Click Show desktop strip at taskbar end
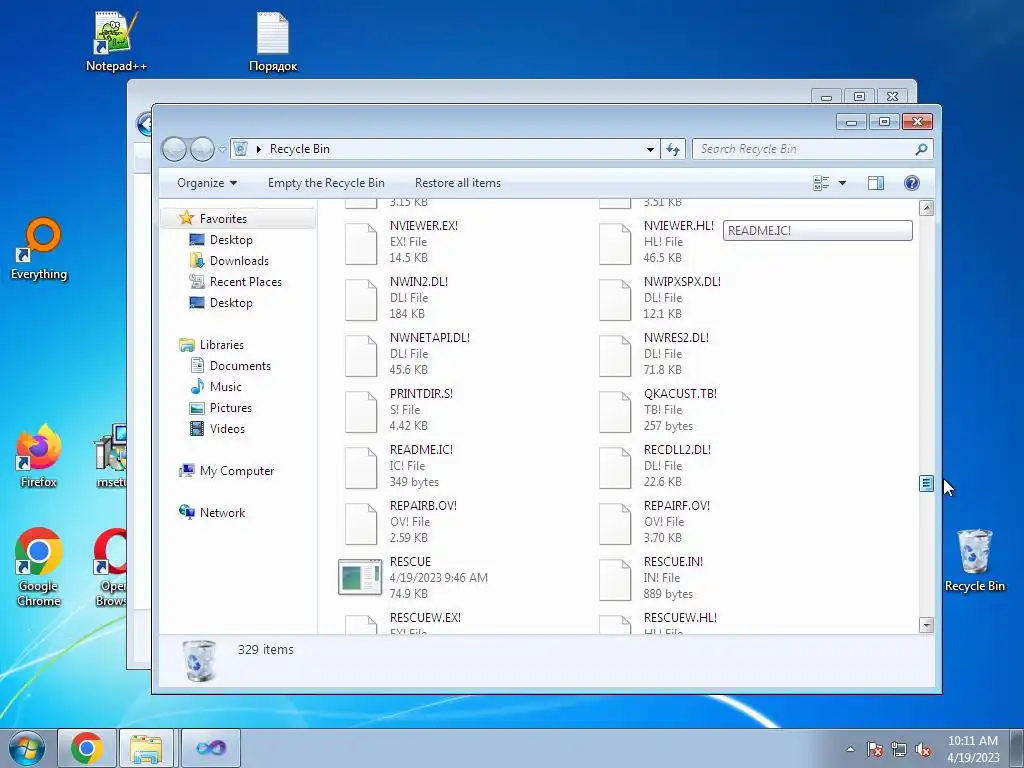This screenshot has height=768, width=1024. click(x=1017, y=749)
